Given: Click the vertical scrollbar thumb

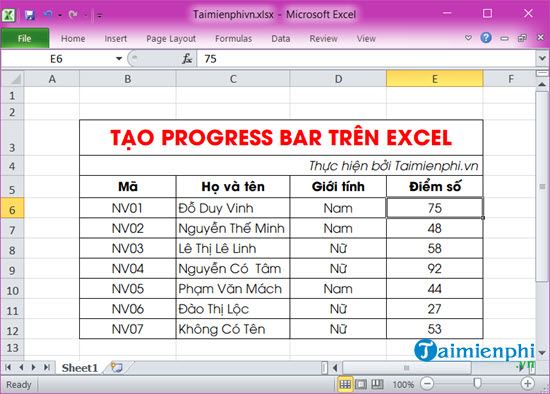Looking at the screenshot, I should point(542,186).
